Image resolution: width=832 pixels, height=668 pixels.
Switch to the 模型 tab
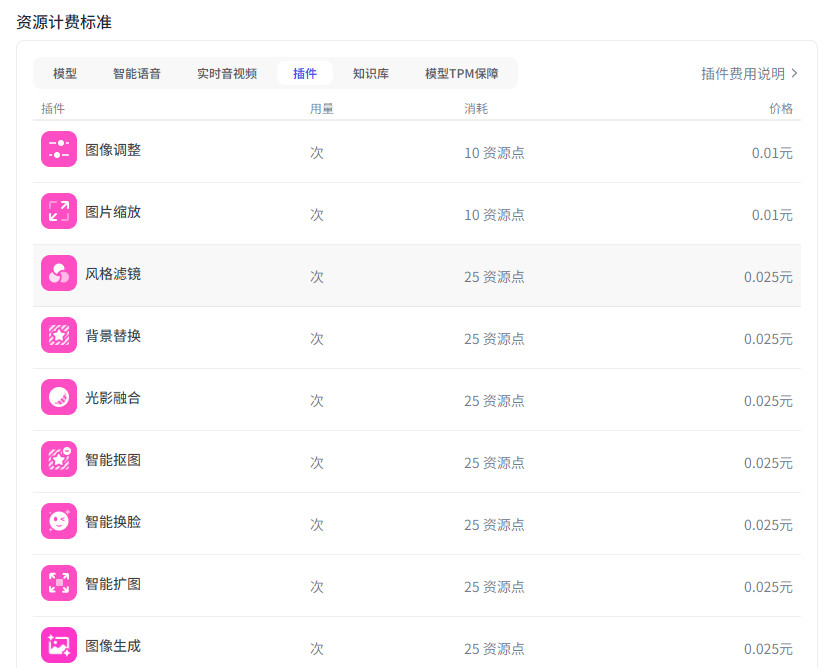[x=65, y=73]
